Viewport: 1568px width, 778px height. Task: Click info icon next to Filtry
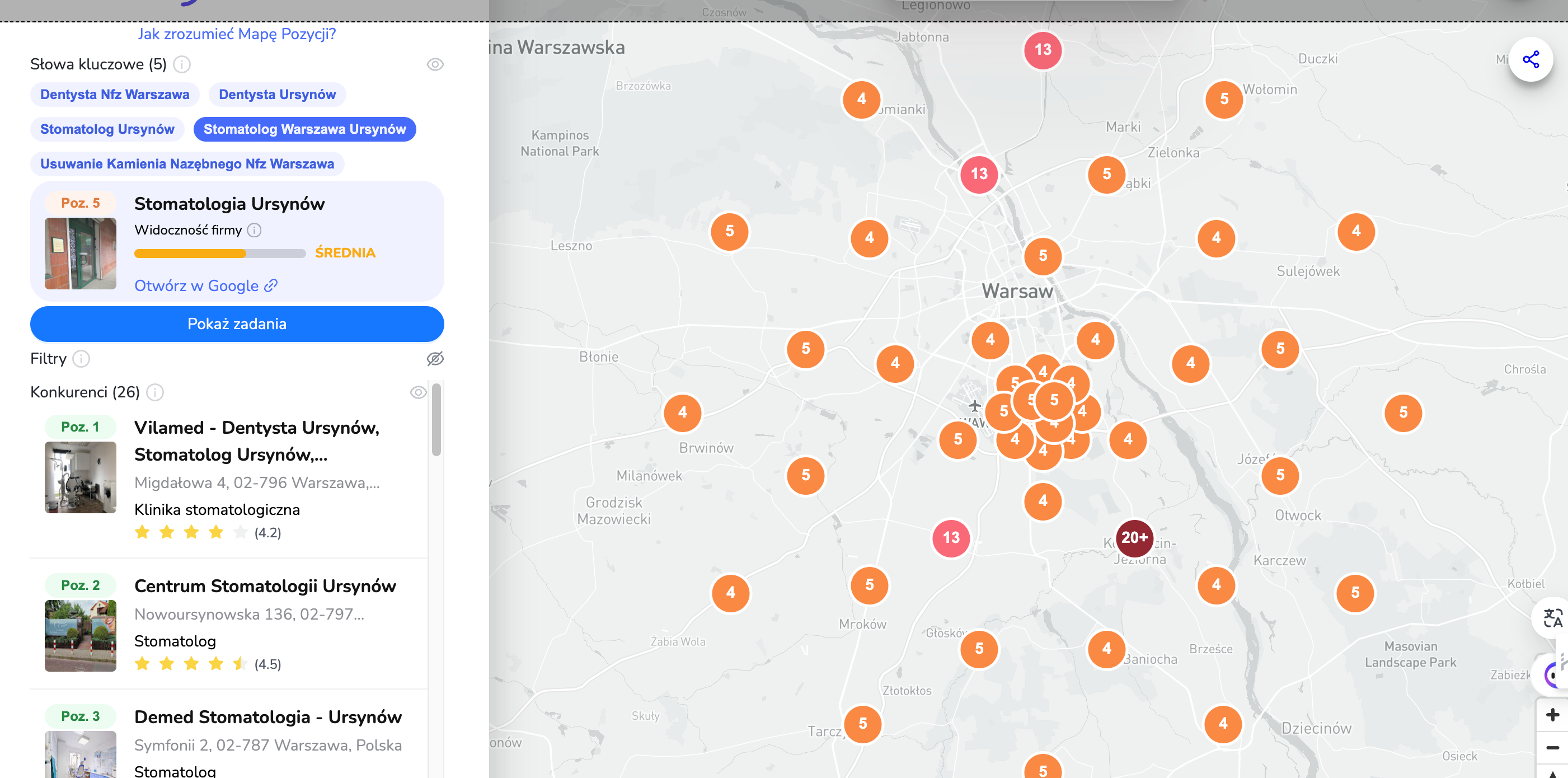(81, 359)
